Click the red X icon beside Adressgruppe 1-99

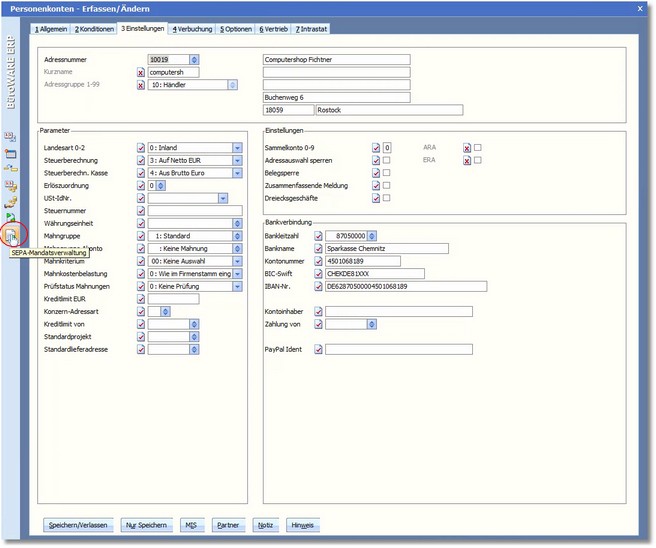[x=140, y=86]
